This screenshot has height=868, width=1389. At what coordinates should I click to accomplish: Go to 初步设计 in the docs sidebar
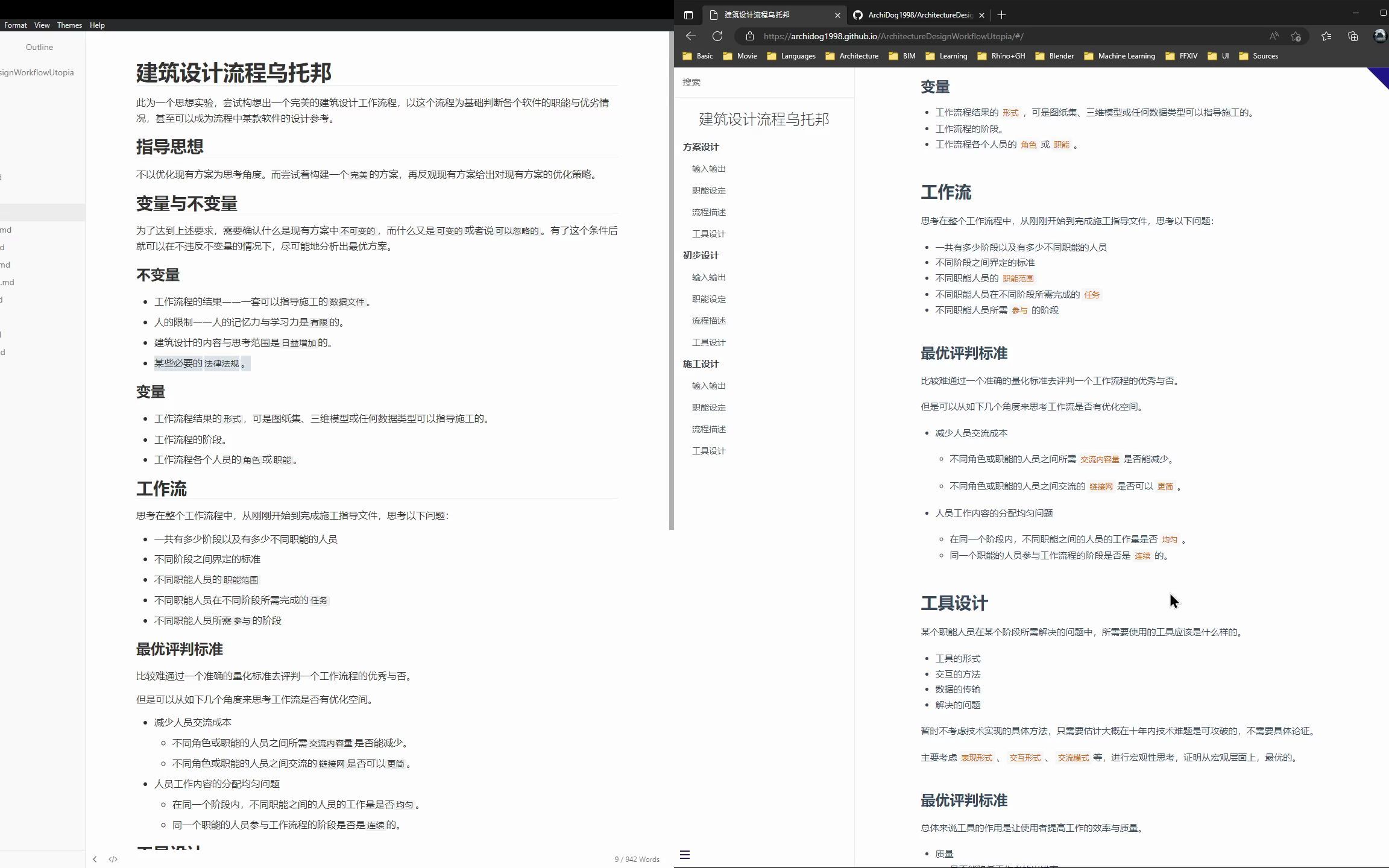pyautogui.click(x=701, y=256)
